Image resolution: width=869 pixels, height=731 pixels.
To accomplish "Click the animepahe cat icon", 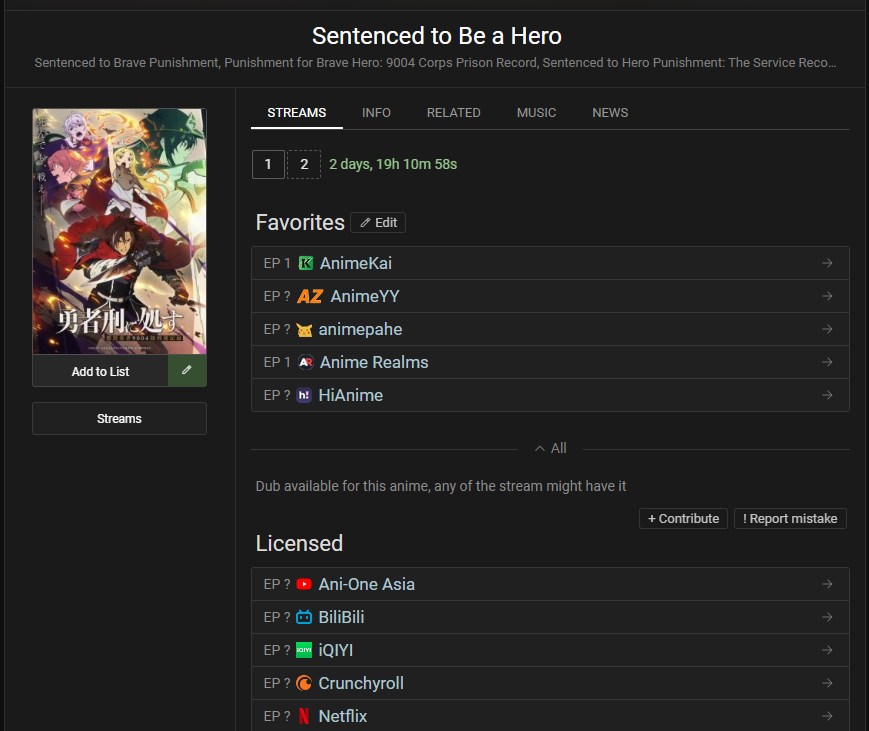I will 304,329.
